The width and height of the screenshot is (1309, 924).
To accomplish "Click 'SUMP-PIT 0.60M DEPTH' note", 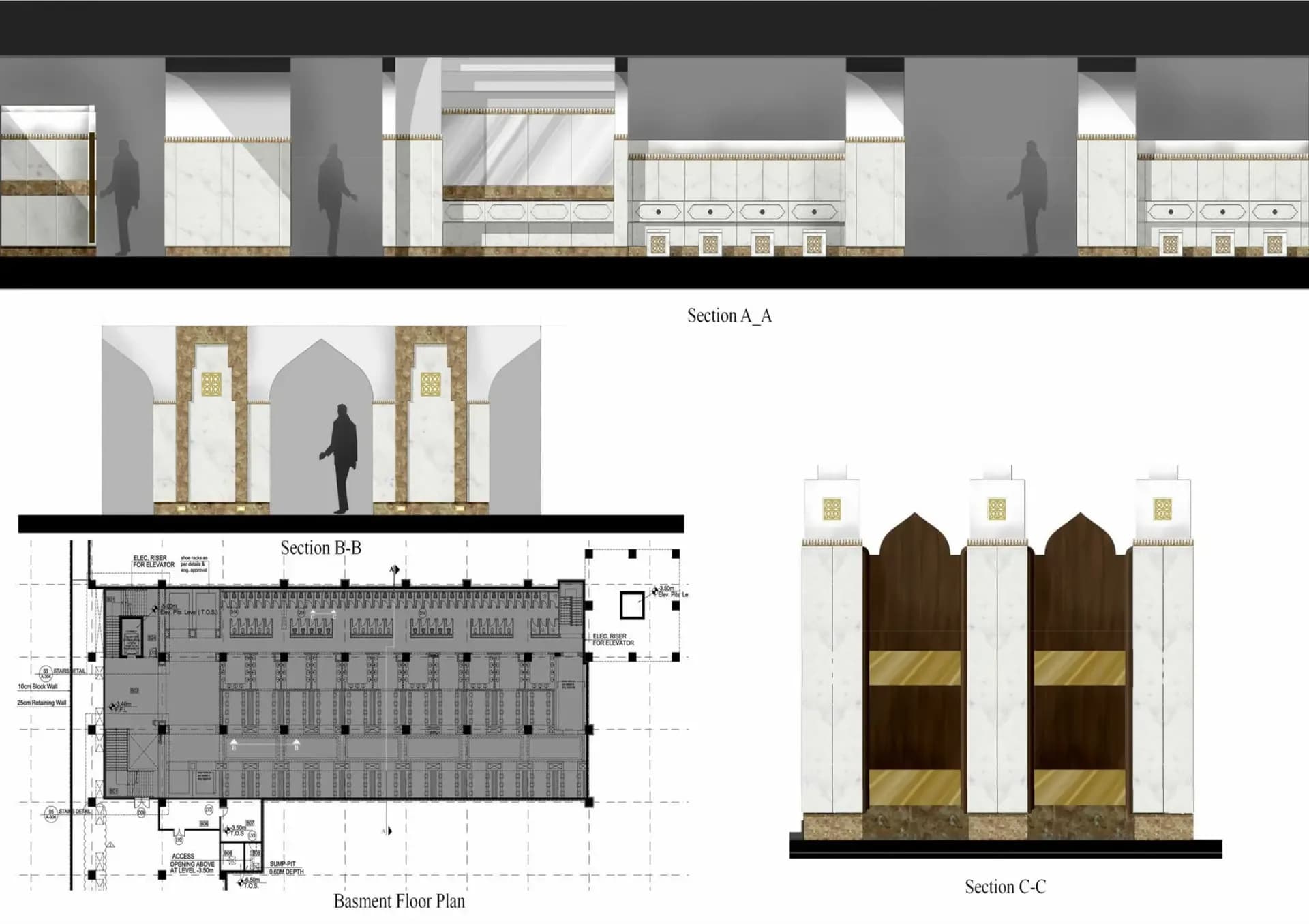I will click(286, 868).
